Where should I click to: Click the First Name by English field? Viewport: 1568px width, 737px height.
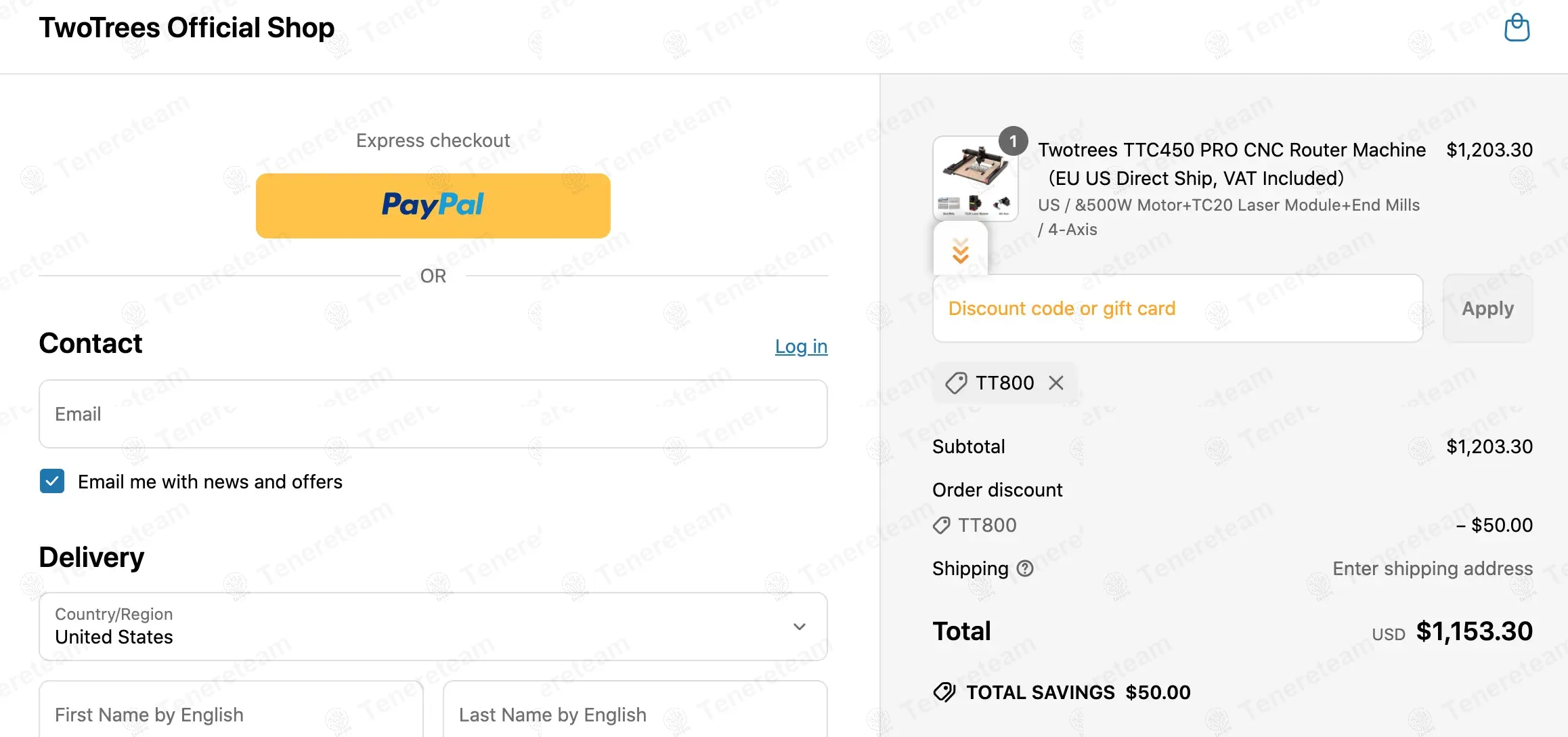pyautogui.click(x=231, y=714)
